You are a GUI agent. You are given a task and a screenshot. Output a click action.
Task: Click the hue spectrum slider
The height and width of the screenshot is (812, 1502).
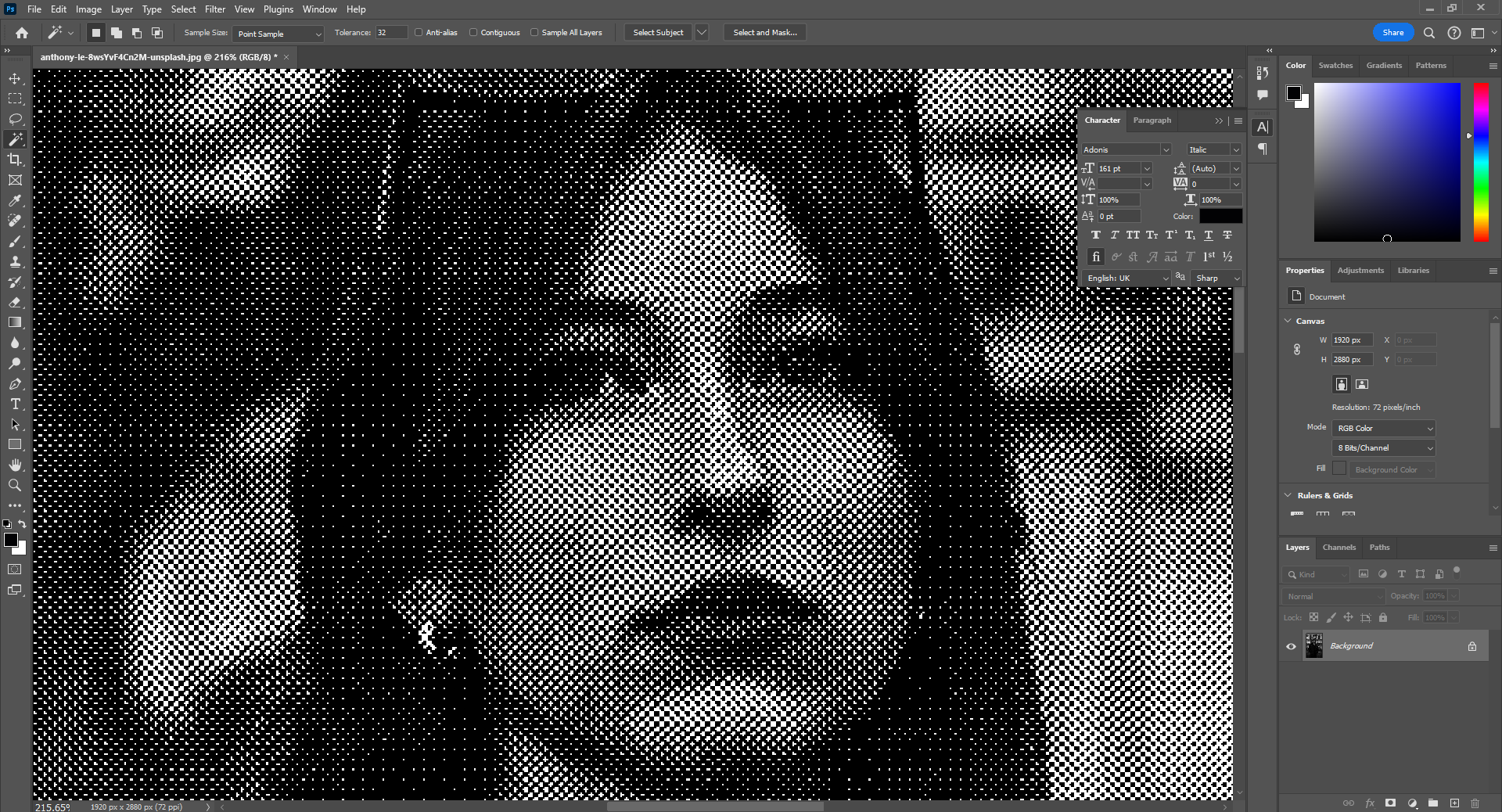coord(1481,162)
